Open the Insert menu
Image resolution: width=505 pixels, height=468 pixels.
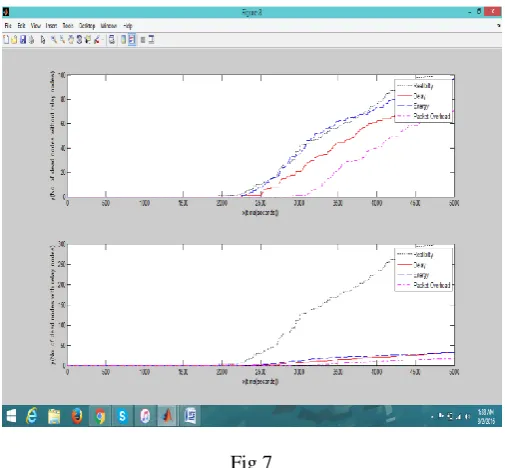click(51, 26)
